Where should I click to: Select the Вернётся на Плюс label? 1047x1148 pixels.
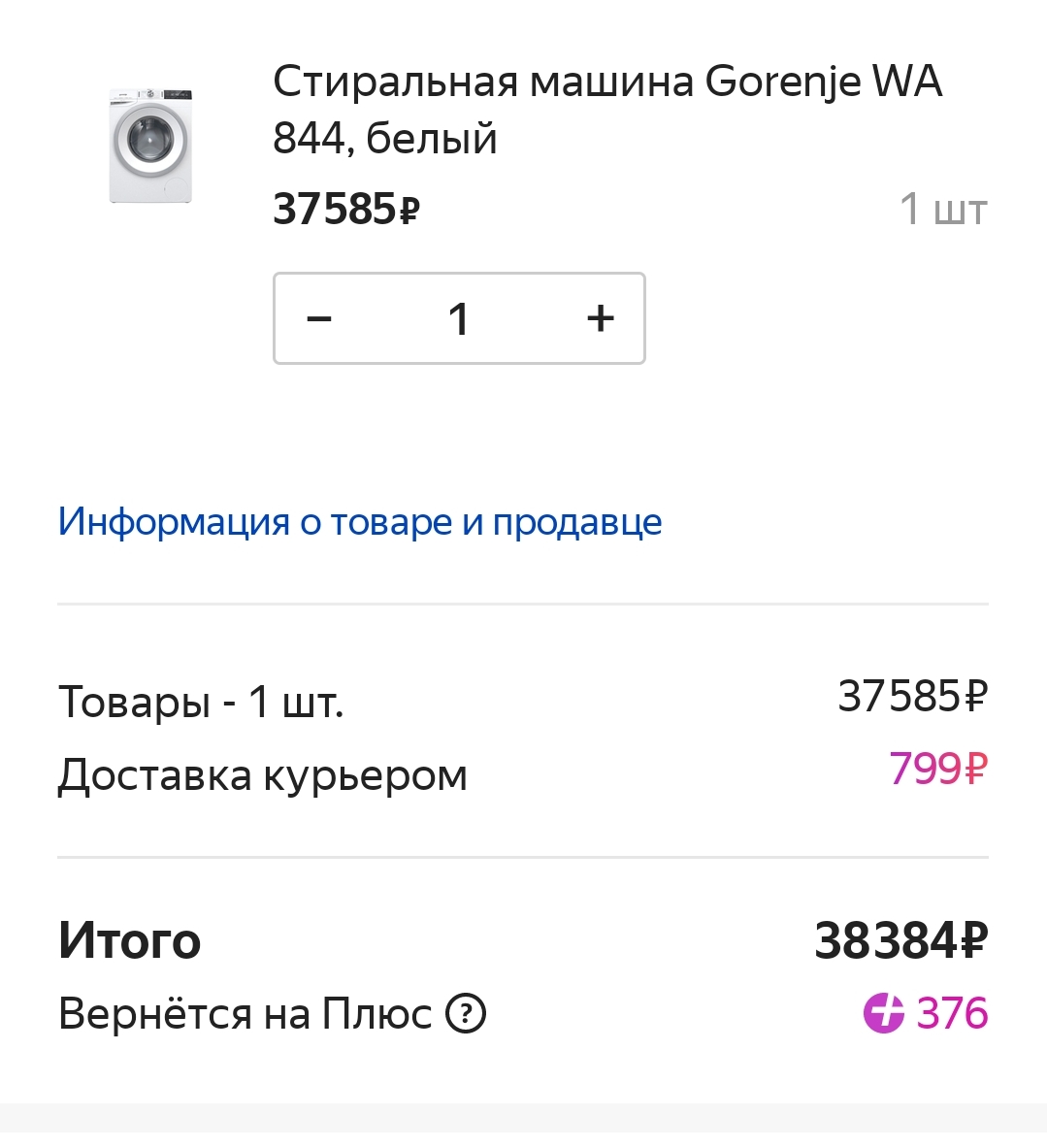click(x=245, y=1014)
